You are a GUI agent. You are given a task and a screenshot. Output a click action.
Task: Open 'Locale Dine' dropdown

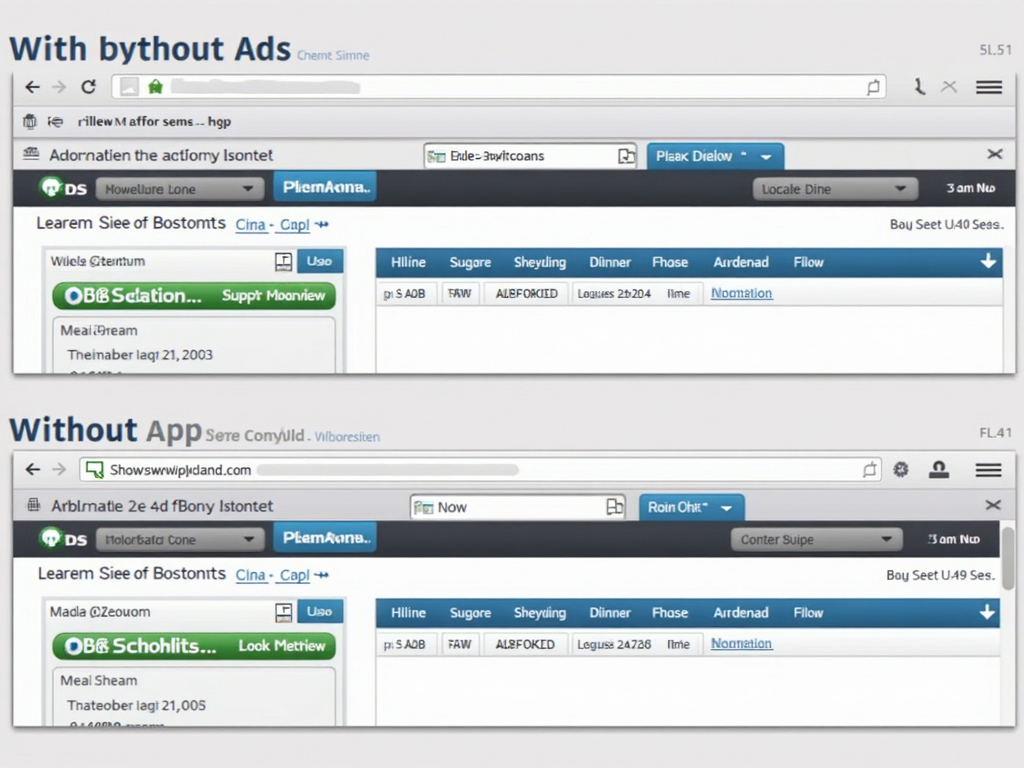835,189
